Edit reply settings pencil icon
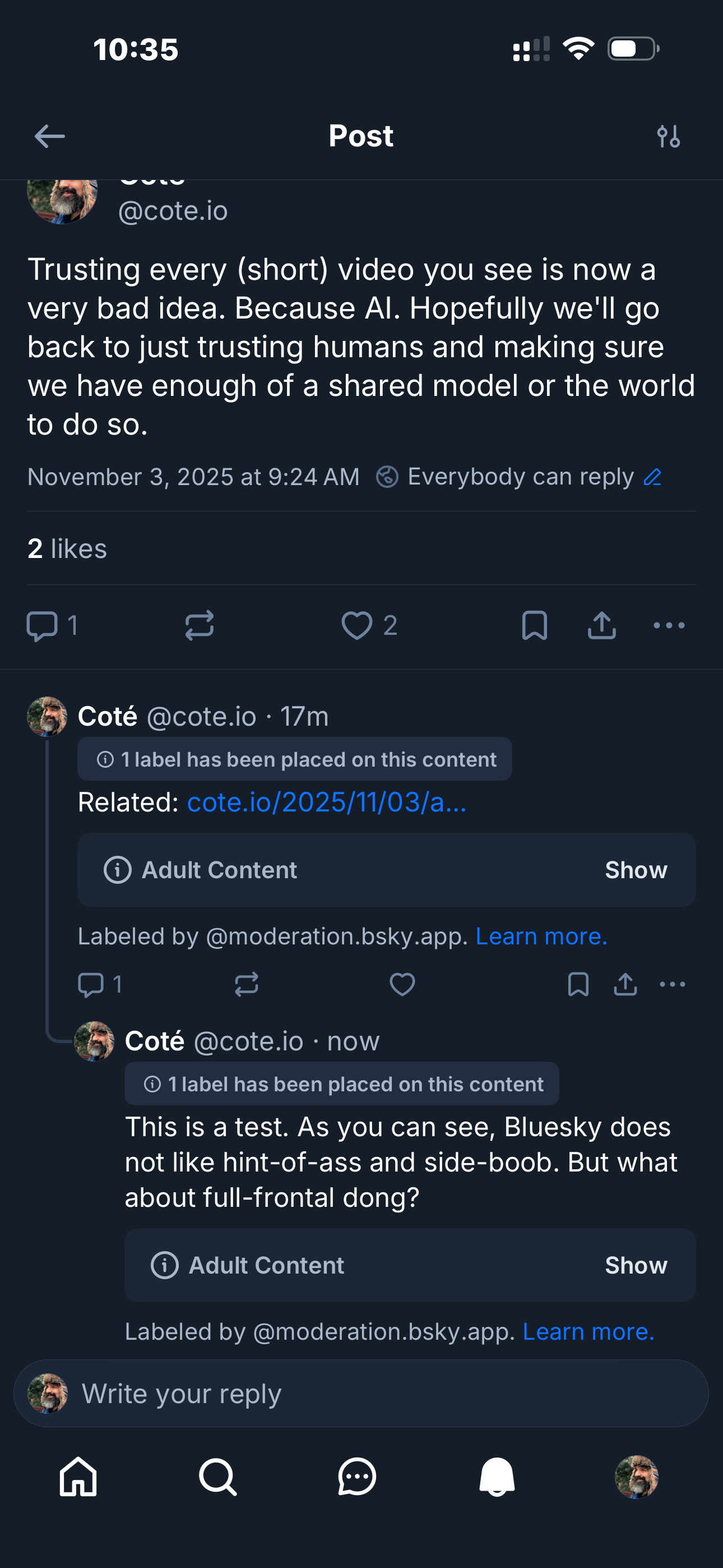Screen dimensions: 723x1568 pos(652,477)
